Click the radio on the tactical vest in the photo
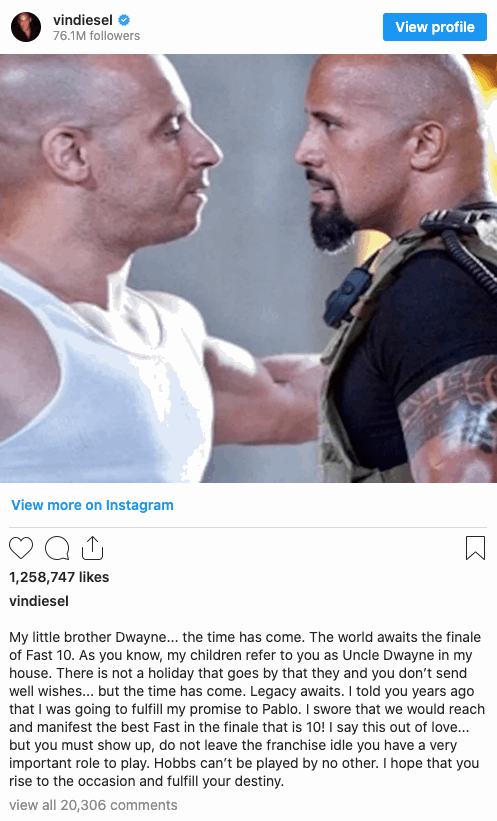 346,296
